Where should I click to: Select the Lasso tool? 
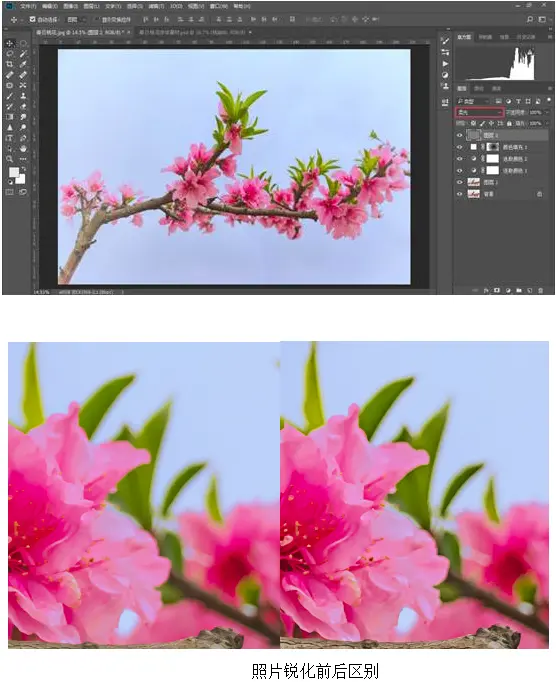[x=10, y=53]
